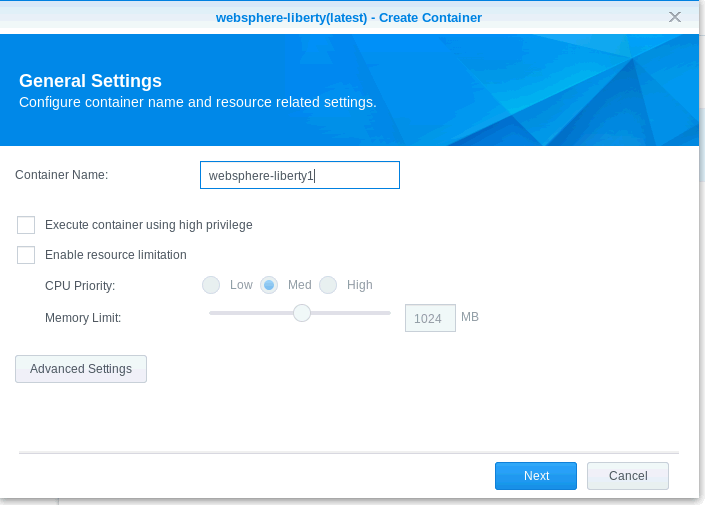Choose the Med CPU priority option
Viewport: 705px width, 505px height.
[x=269, y=285]
